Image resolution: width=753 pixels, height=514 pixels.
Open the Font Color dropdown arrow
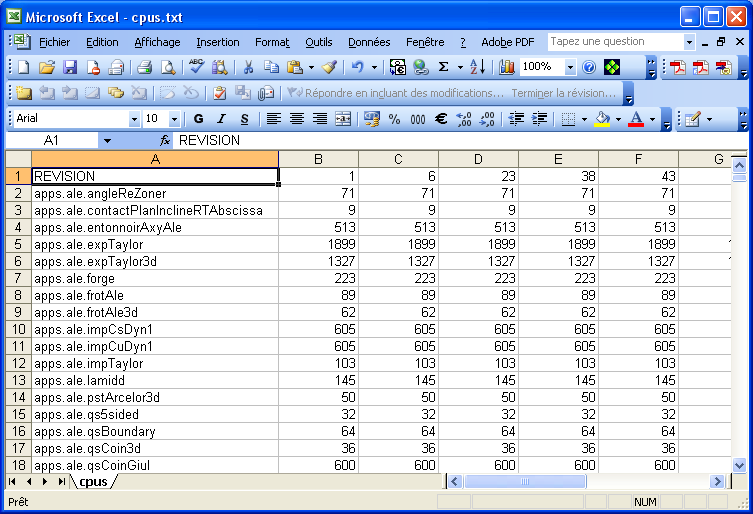pyautogui.click(x=652, y=119)
